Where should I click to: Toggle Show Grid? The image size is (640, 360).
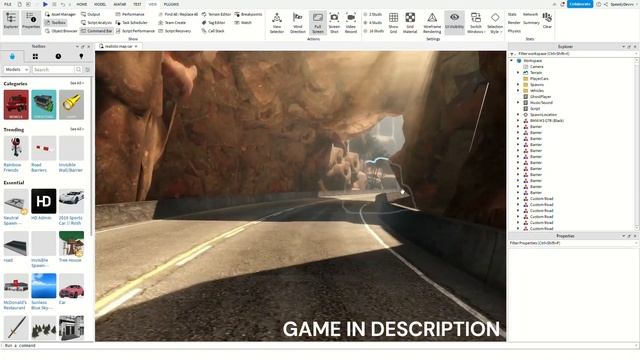[x=393, y=23]
